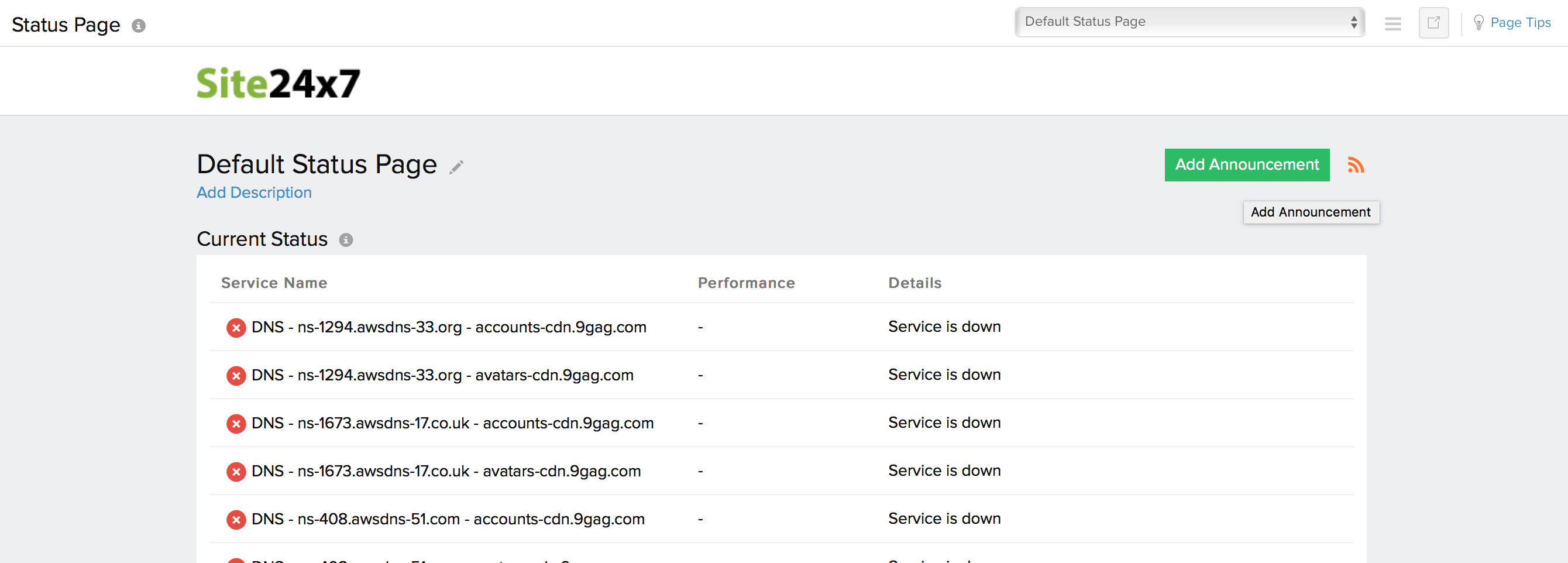Click red down icon for ns-1294 accounts-cdn row
Screen dimensions: 1568x563
click(236, 328)
